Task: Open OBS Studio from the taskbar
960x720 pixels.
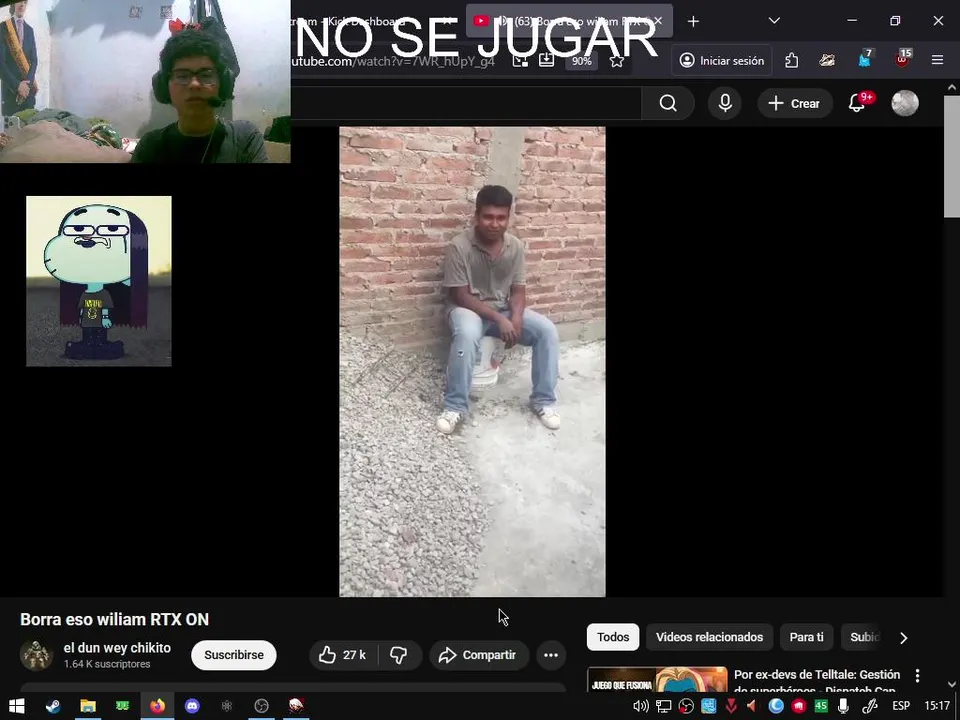Action: click(x=261, y=706)
